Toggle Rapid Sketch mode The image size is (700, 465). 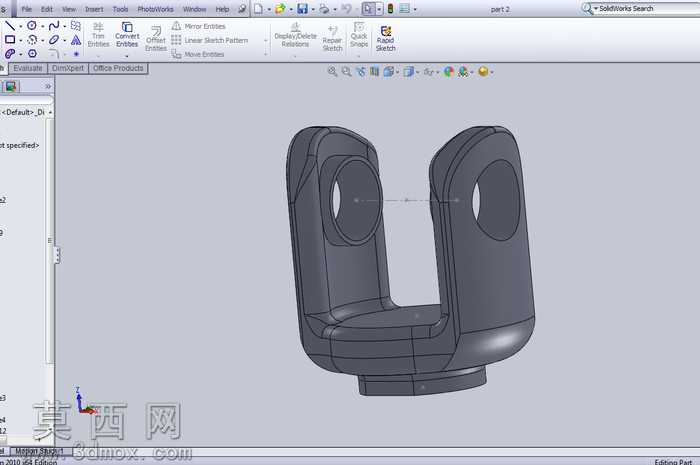pyautogui.click(x=386, y=38)
